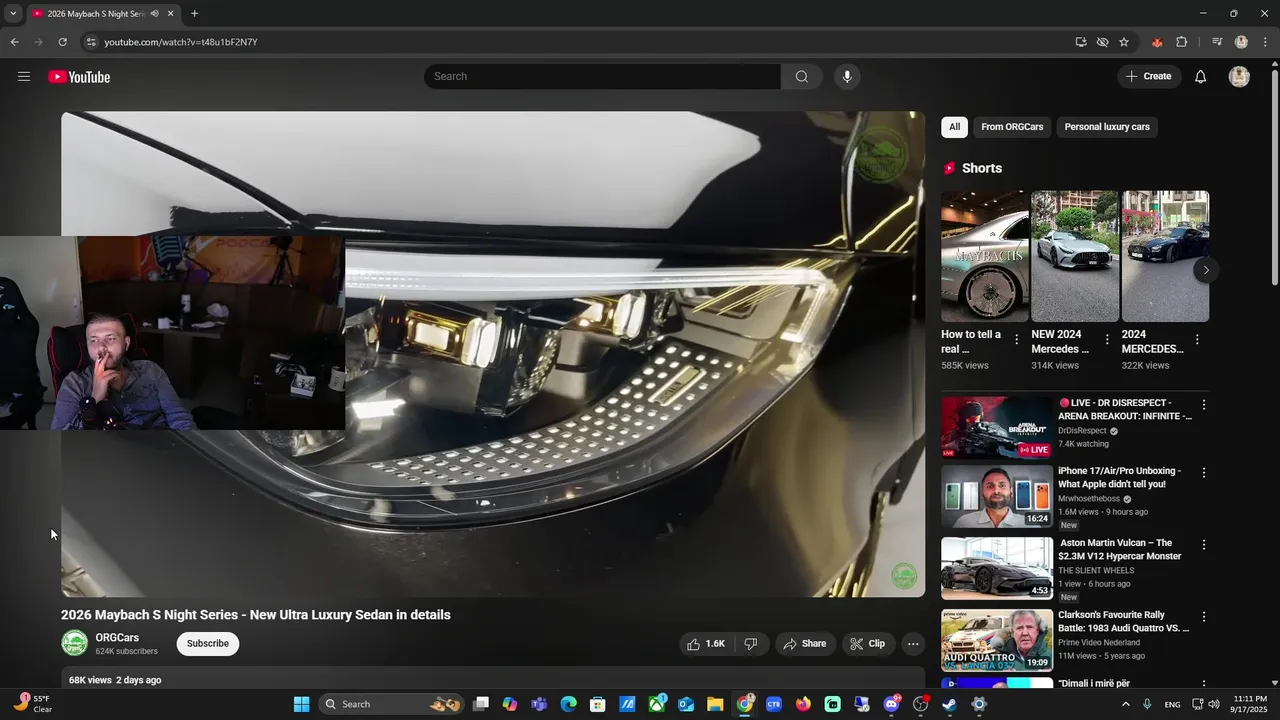The image size is (1280, 720).
Task: View site information icon in address bar
Action: pos(90,42)
